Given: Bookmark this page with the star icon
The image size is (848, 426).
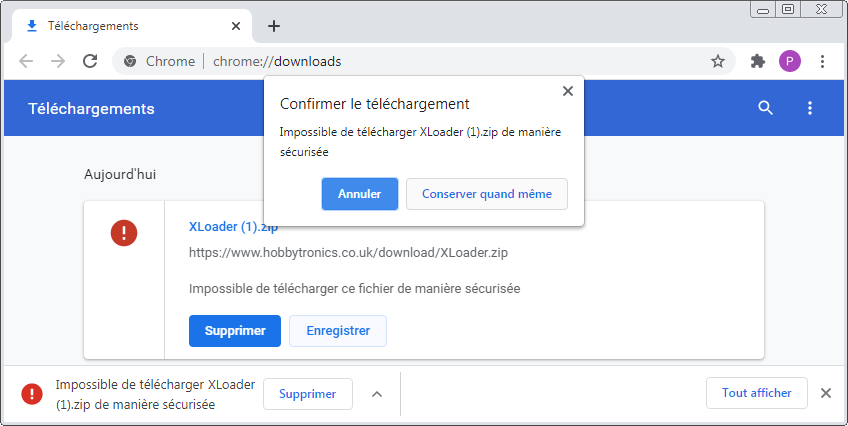Looking at the screenshot, I should tap(718, 61).
